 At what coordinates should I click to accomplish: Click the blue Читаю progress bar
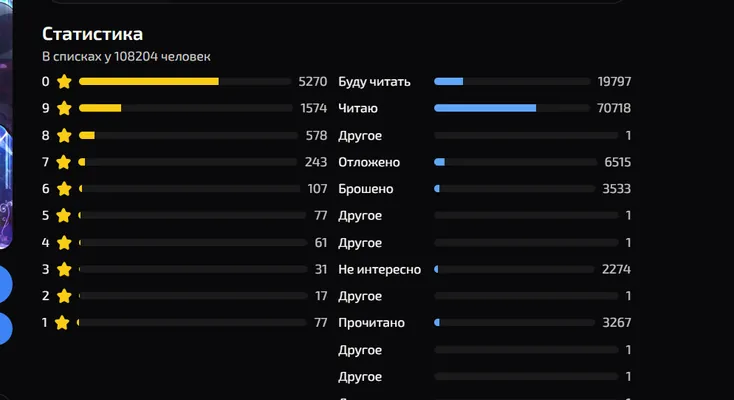(x=485, y=108)
